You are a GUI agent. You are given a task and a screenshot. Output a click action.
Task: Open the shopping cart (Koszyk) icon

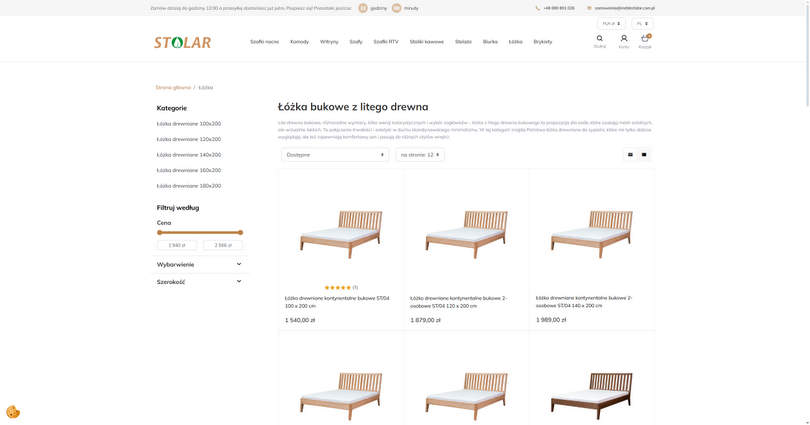[645, 39]
